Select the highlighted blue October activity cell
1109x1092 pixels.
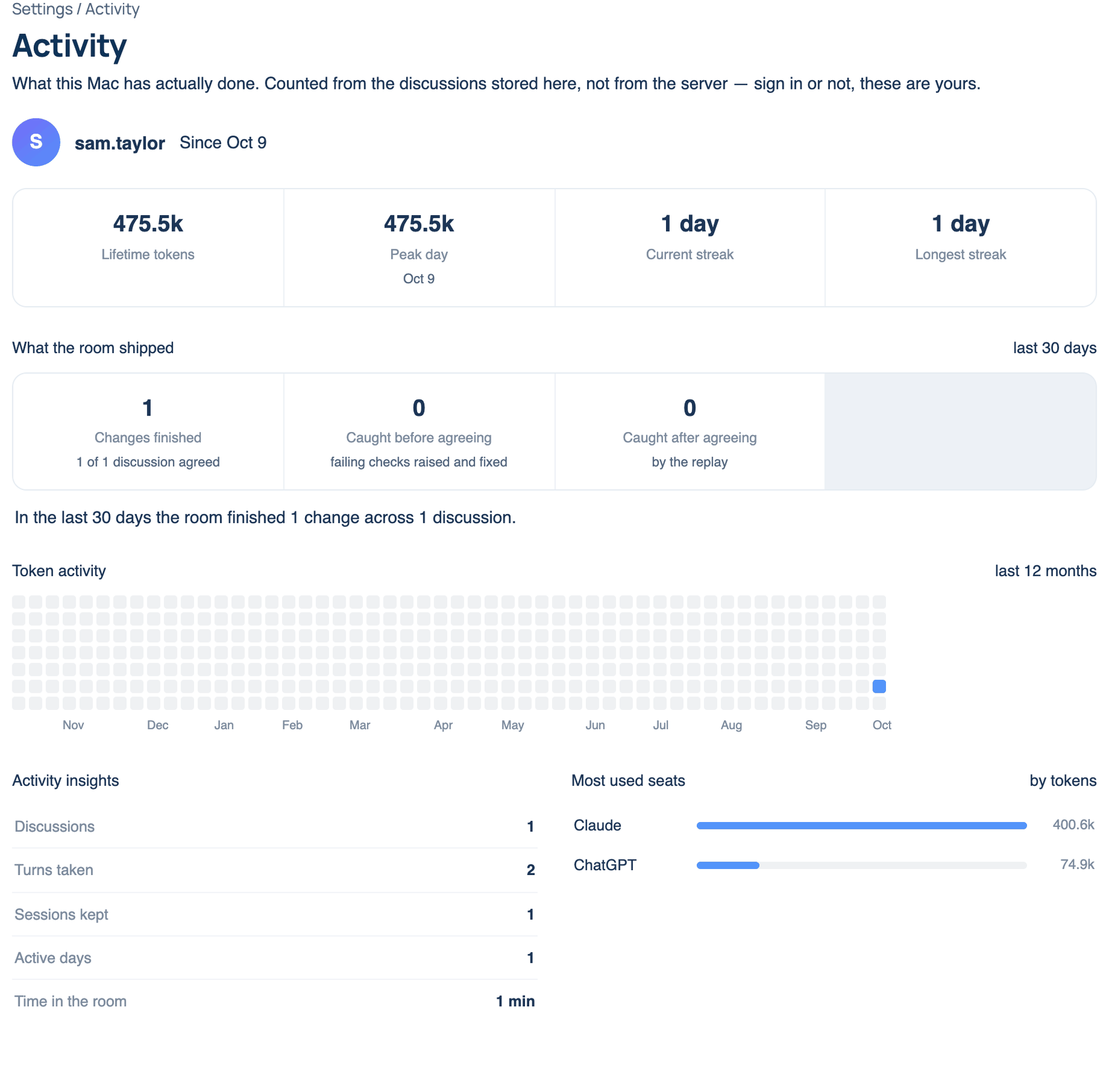tap(879, 686)
